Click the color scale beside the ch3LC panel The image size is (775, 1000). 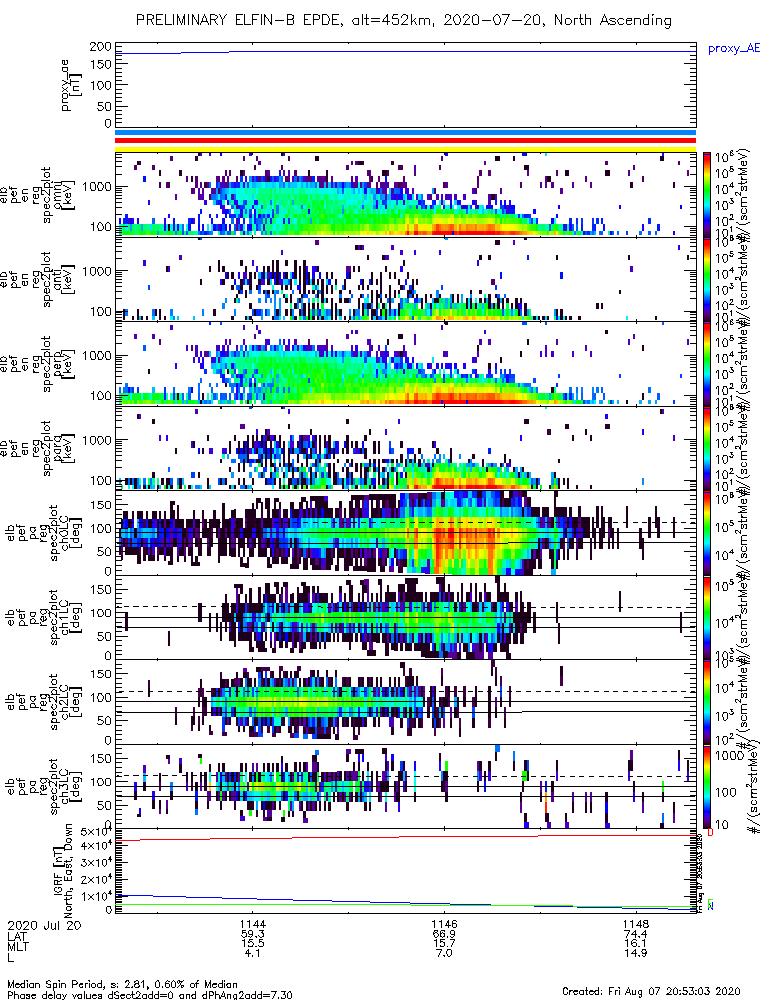point(707,786)
